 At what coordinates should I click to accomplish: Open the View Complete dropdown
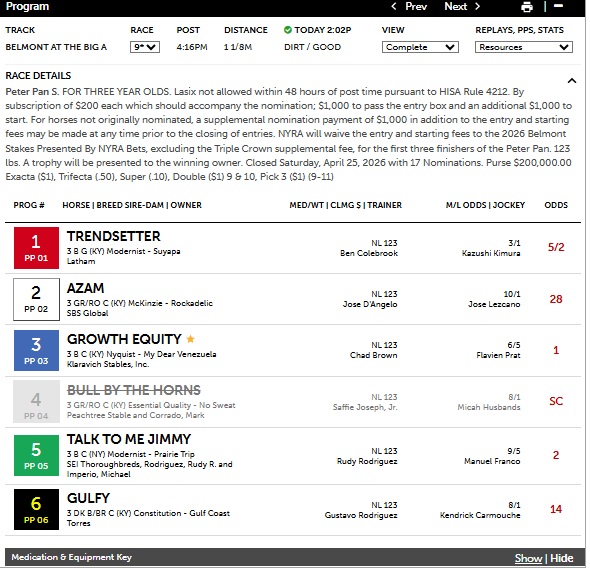click(420, 47)
